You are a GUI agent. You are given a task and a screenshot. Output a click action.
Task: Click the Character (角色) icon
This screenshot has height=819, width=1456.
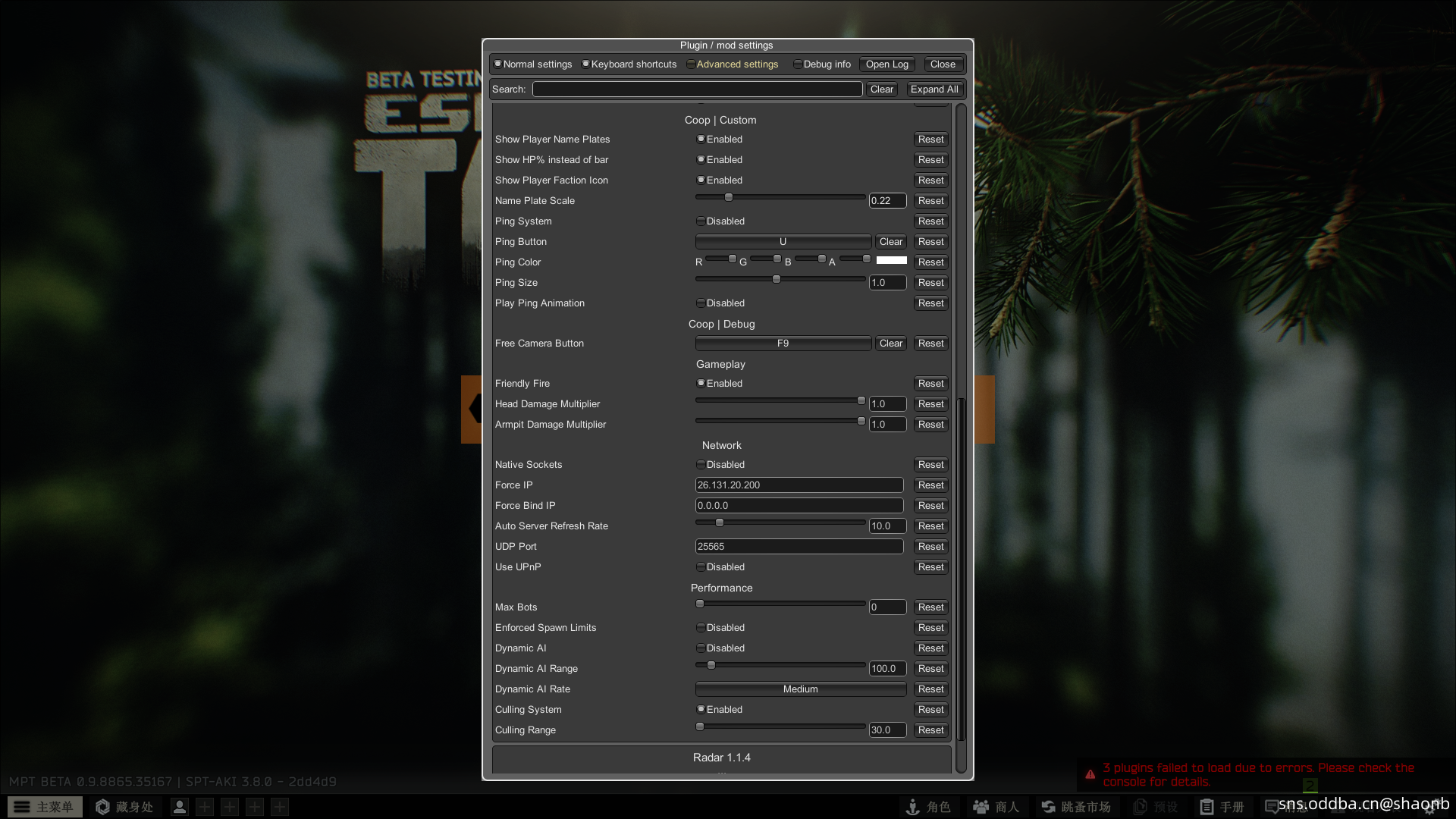click(x=913, y=807)
